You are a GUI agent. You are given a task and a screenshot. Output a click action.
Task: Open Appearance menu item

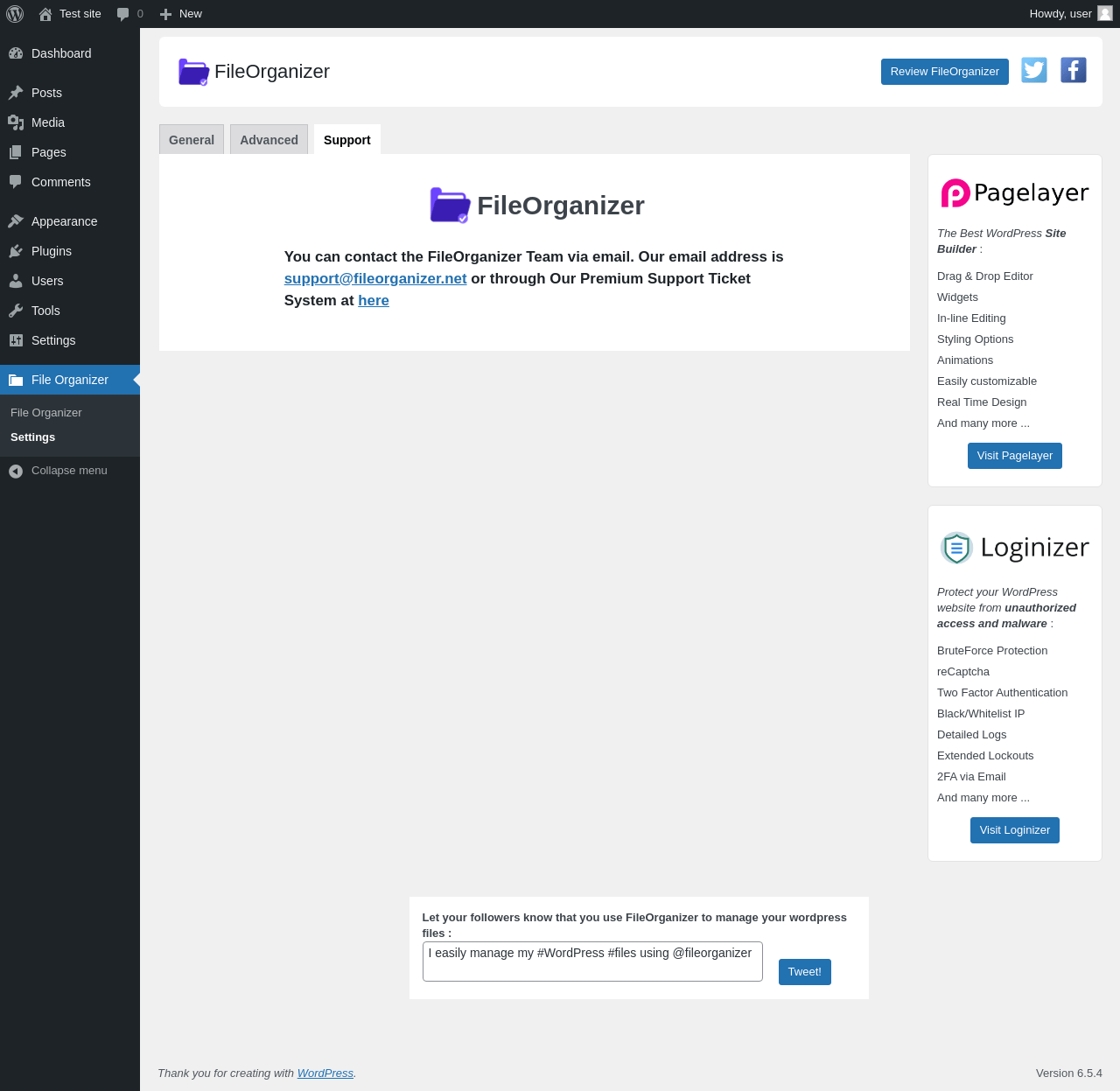pyautogui.click(x=70, y=221)
